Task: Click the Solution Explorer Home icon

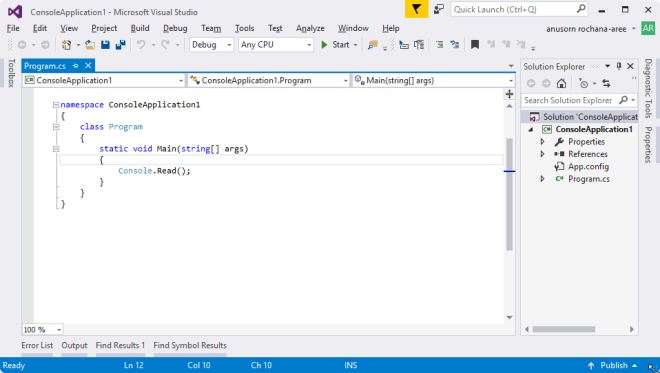Action: pos(561,83)
